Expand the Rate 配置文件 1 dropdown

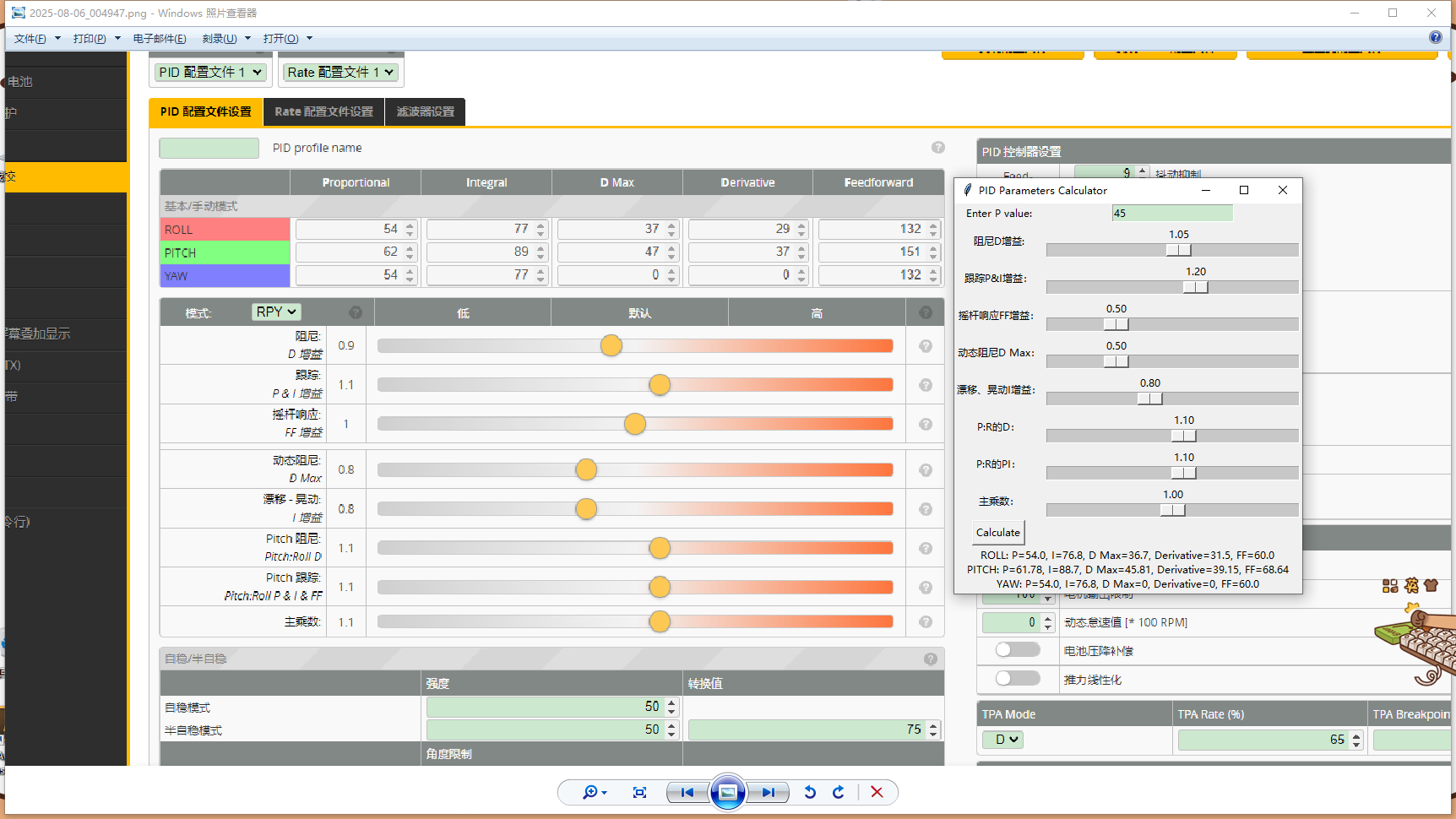coord(340,73)
